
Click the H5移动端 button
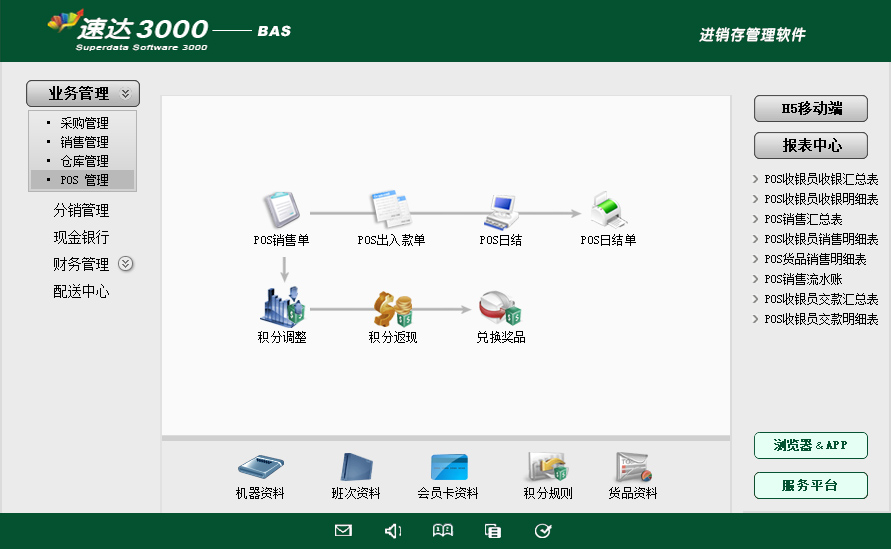[810, 109]
